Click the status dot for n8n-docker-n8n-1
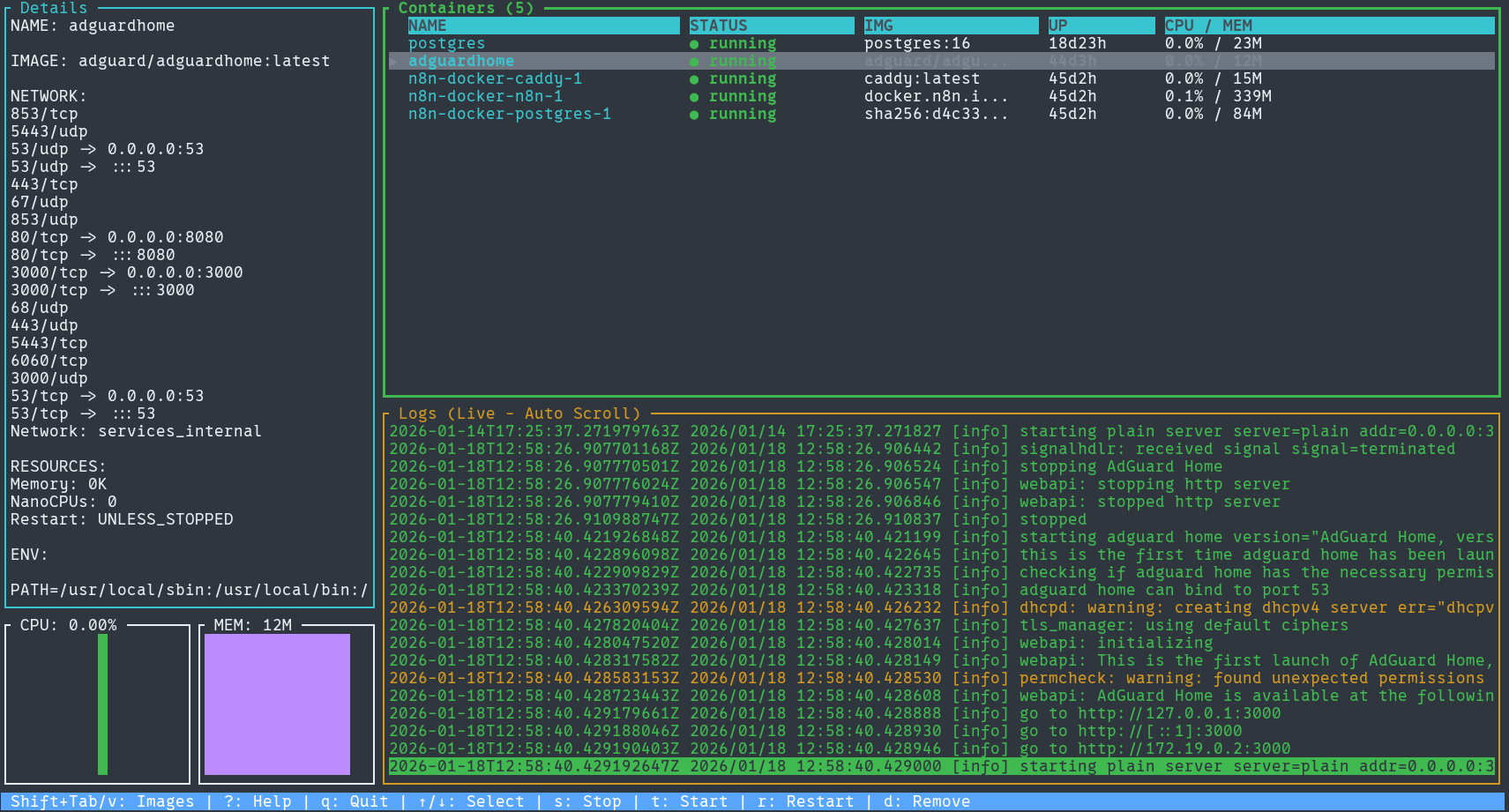Viewport: 1509px width, 812px height. [x=694, y=97]
